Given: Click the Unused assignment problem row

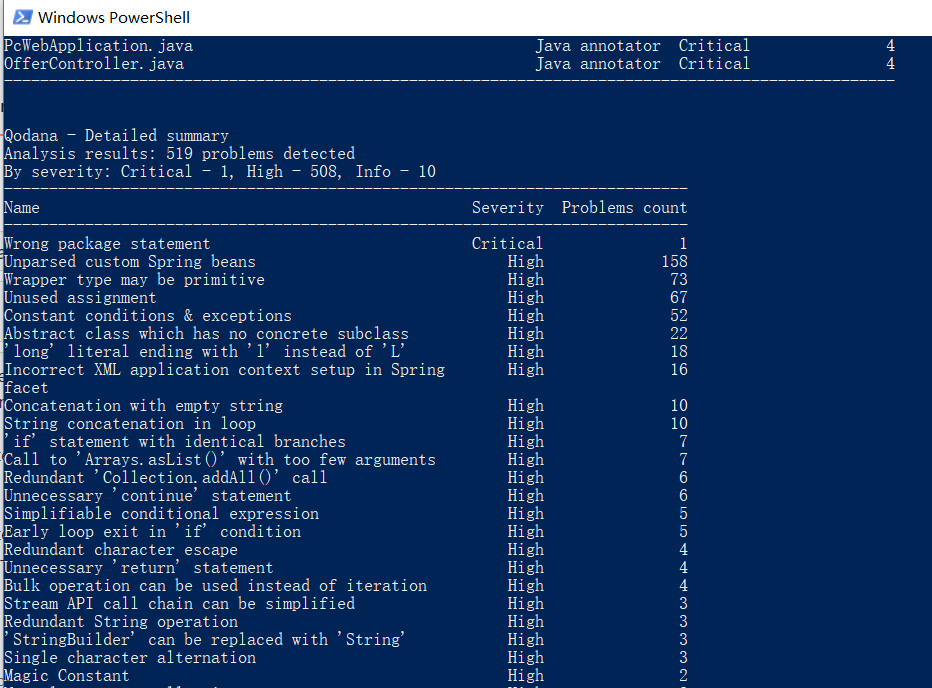Looking at the screenshot, I should [x=82, y=297].
